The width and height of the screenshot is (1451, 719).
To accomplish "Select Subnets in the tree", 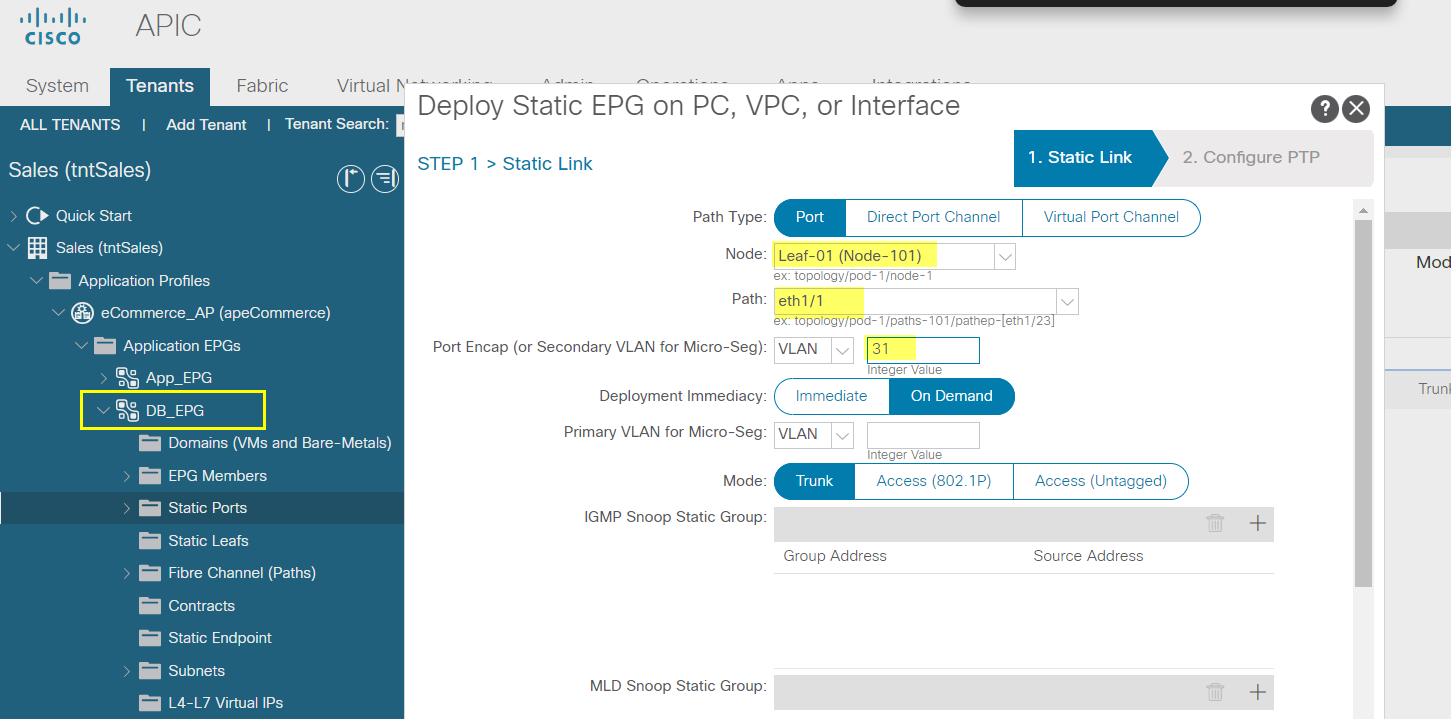I will (196, 671).
